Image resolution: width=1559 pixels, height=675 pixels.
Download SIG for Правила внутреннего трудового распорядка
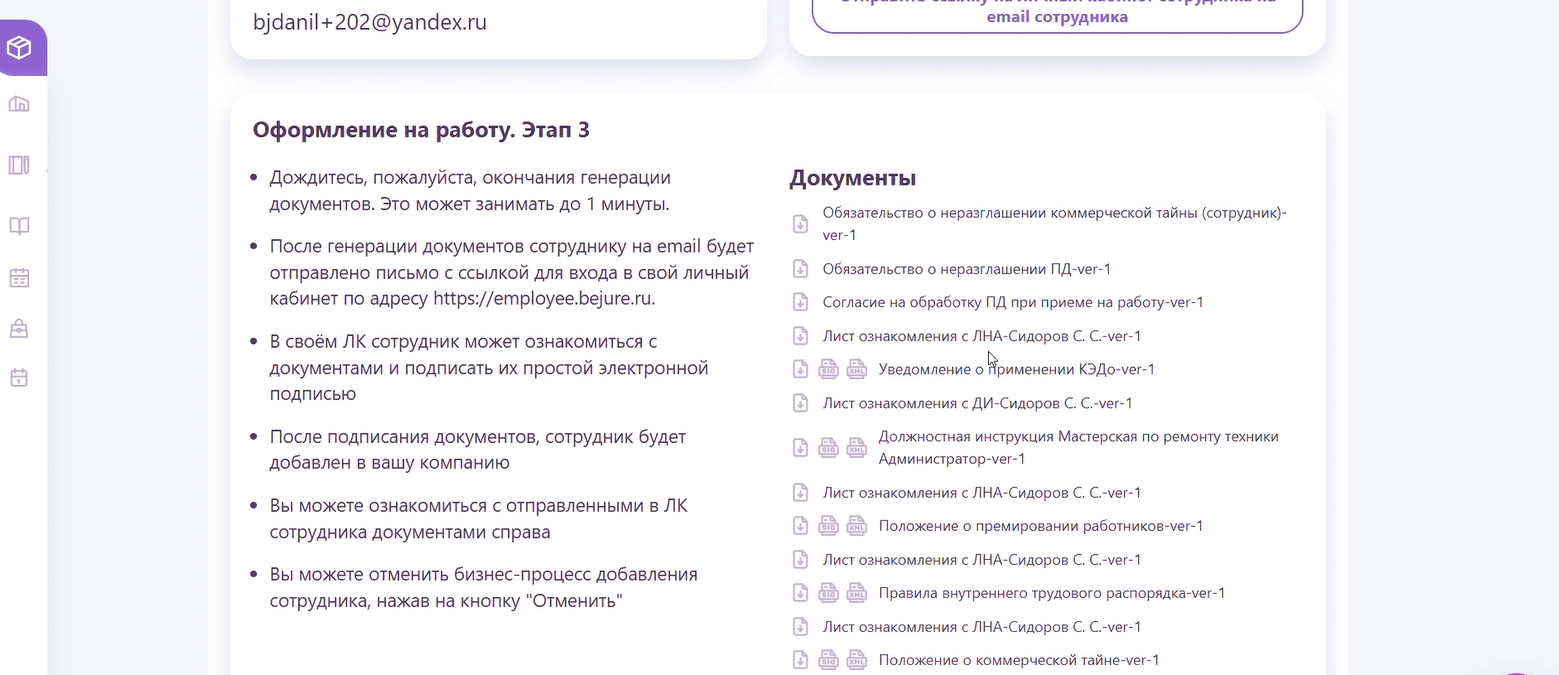(x=828, y=593)
